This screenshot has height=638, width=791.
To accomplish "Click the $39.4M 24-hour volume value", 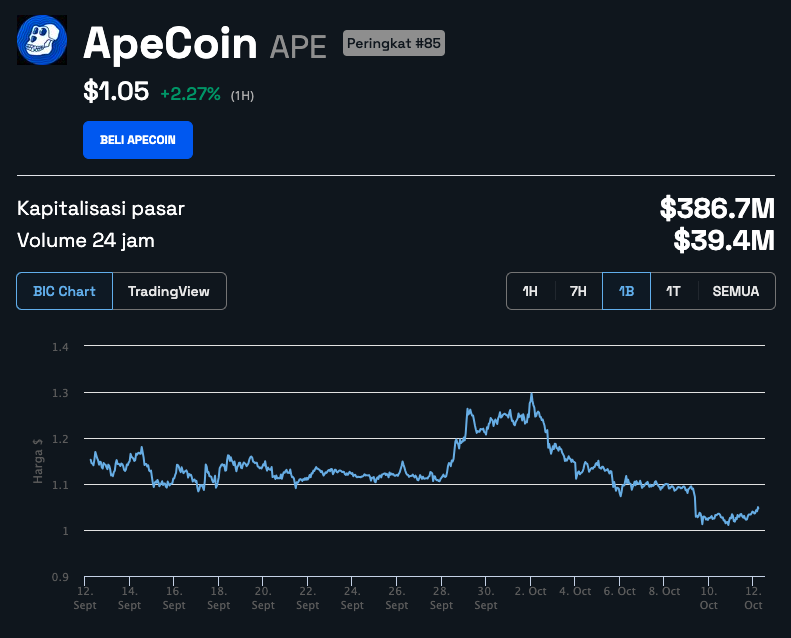I will pos(724,240).
